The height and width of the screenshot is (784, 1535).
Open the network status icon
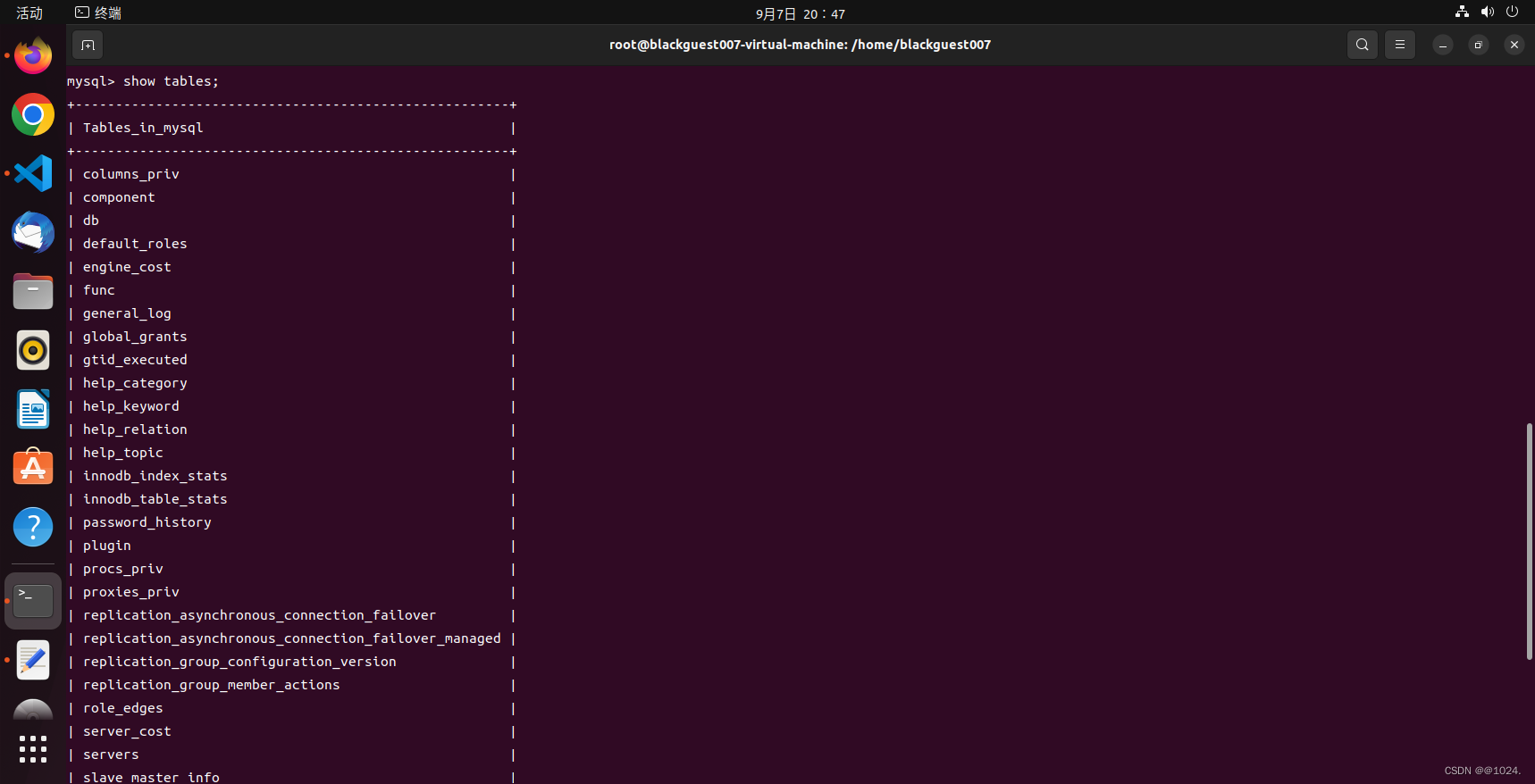click(x=1462, y=12)
